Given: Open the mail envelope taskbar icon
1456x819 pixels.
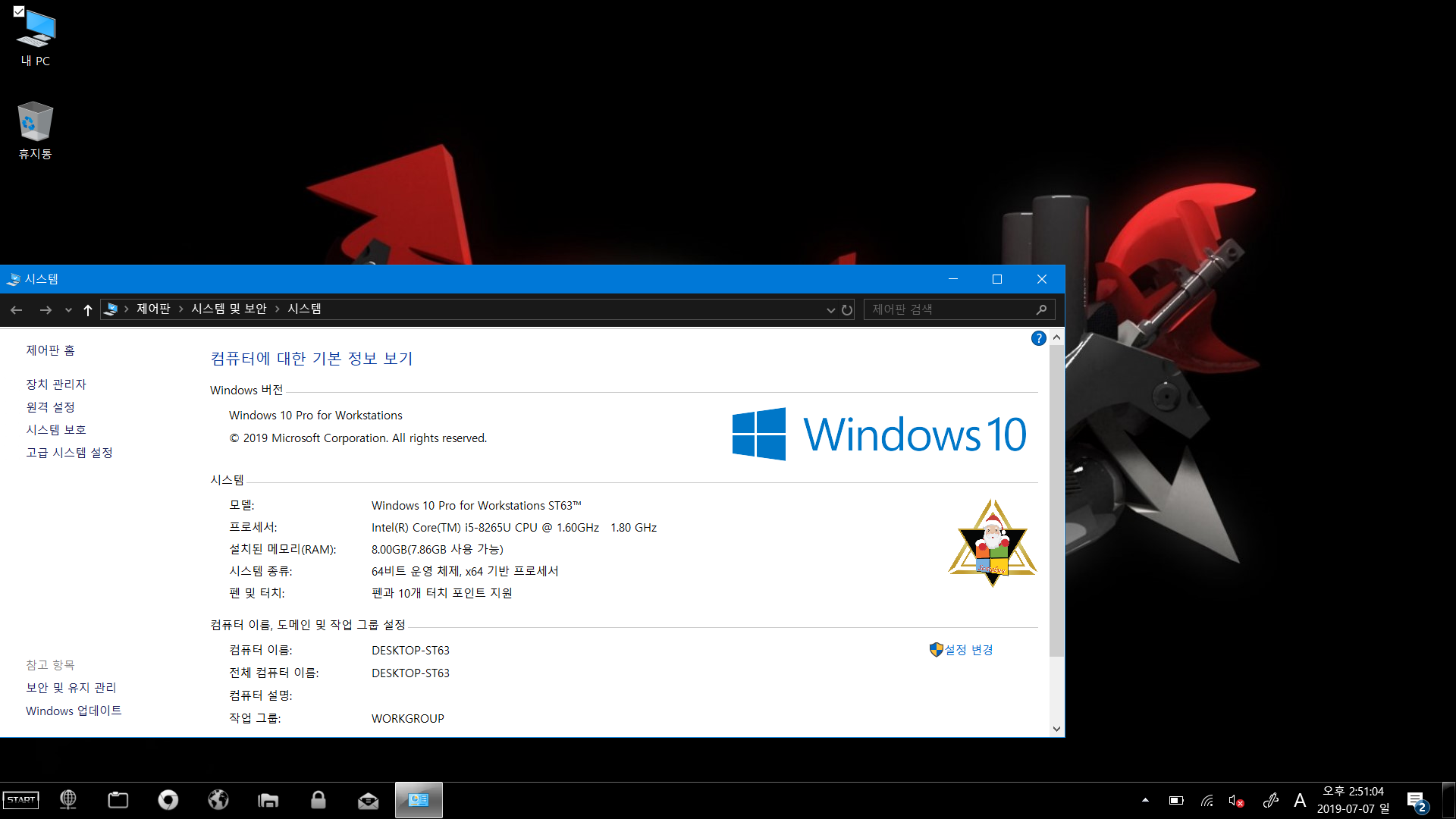Looking at the screenshot, I should [x=369, y=800].
